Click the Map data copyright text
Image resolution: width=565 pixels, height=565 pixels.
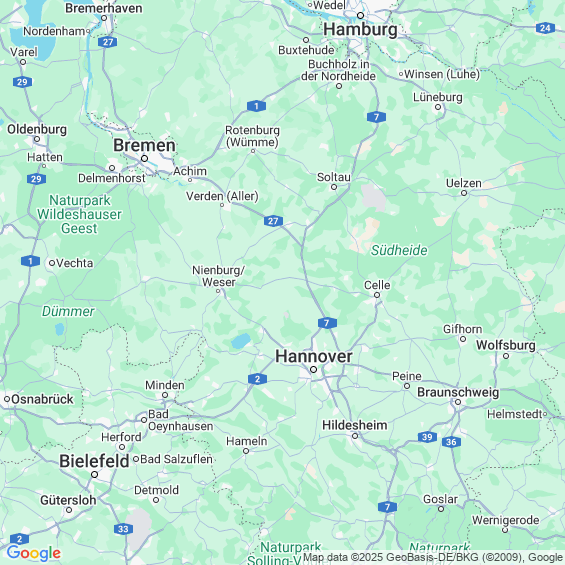(x=433, y=557)
